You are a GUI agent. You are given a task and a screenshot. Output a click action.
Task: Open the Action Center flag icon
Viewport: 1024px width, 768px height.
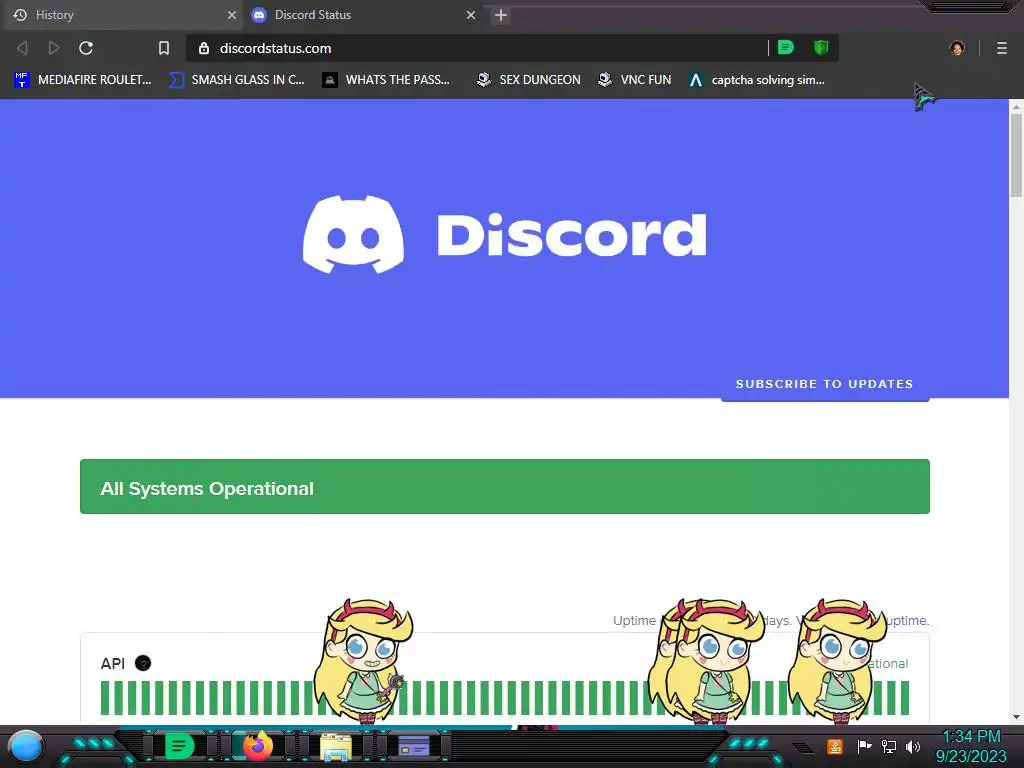[864, 746]
